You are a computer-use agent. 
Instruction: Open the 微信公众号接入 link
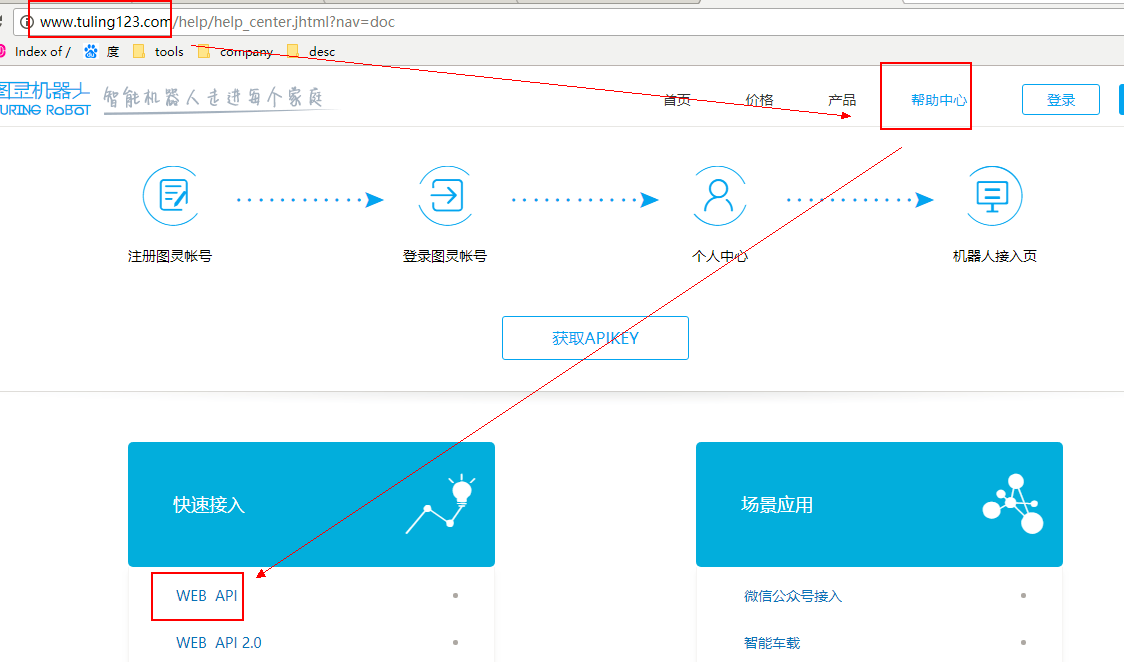793,596
